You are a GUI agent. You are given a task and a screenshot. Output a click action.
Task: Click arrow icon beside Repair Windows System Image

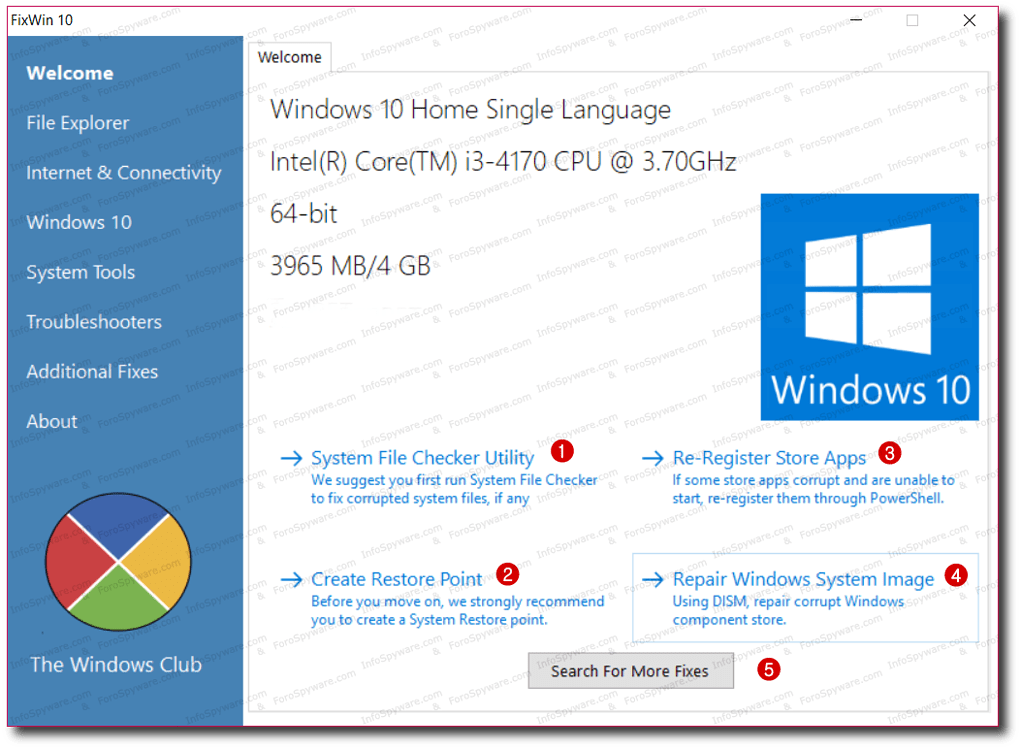(x=653, y=579)
